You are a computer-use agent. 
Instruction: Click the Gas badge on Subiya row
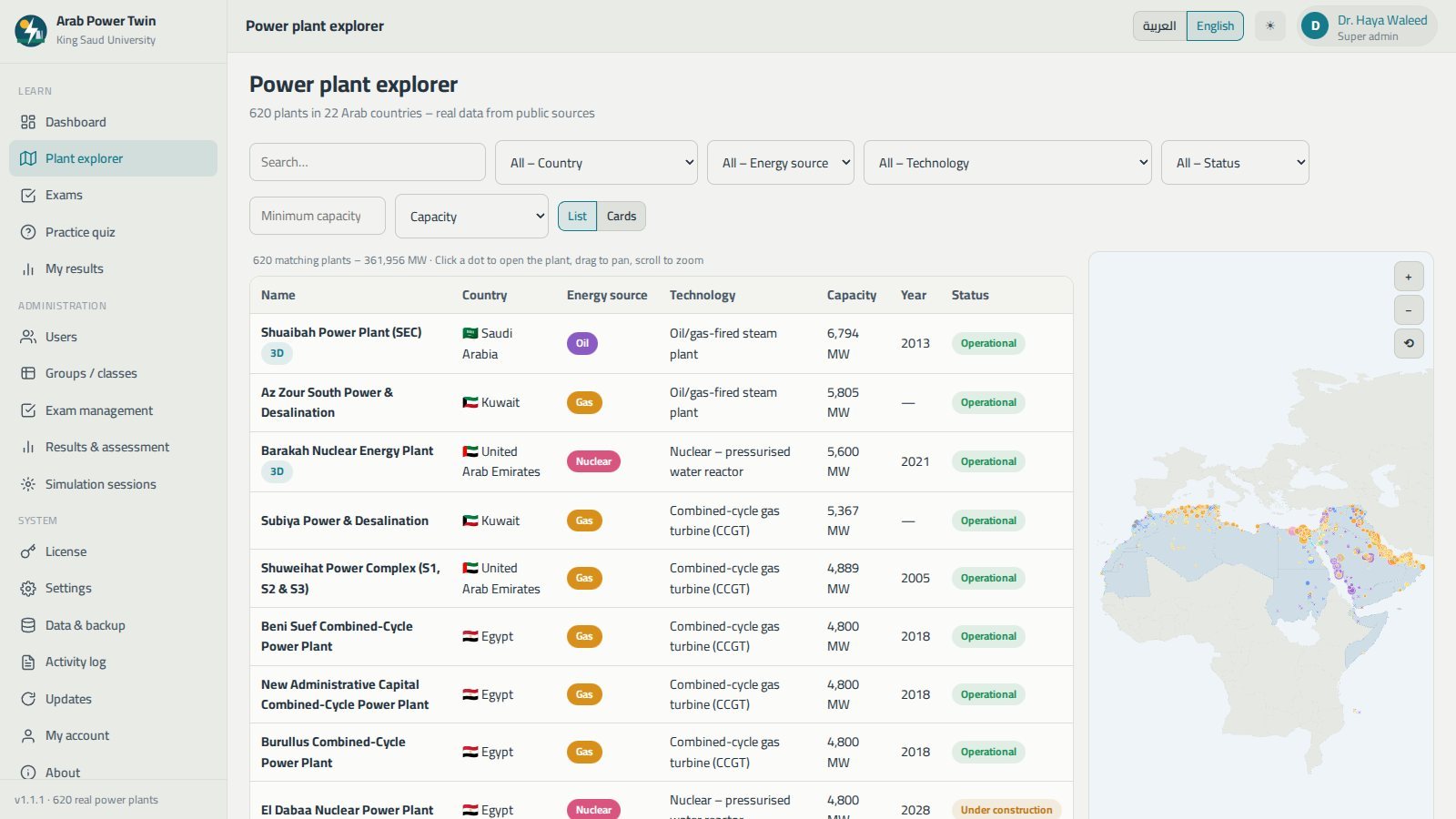click(x=584, y=521)
